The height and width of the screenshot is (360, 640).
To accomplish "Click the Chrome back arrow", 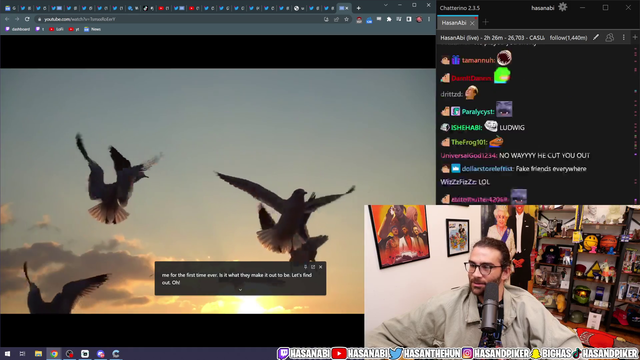I will 7,19.
